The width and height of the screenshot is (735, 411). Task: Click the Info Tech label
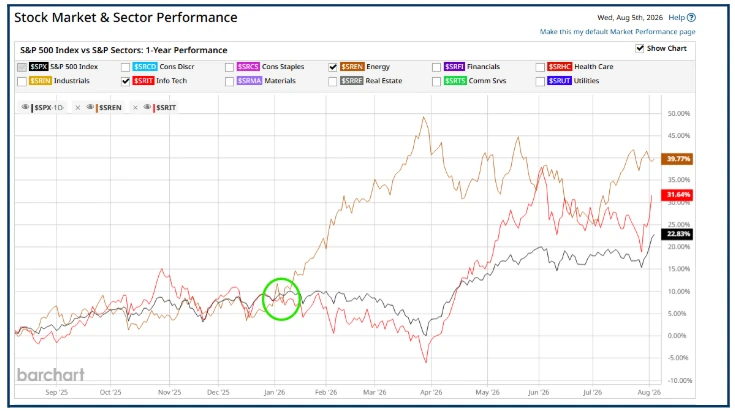coord(172,81)
